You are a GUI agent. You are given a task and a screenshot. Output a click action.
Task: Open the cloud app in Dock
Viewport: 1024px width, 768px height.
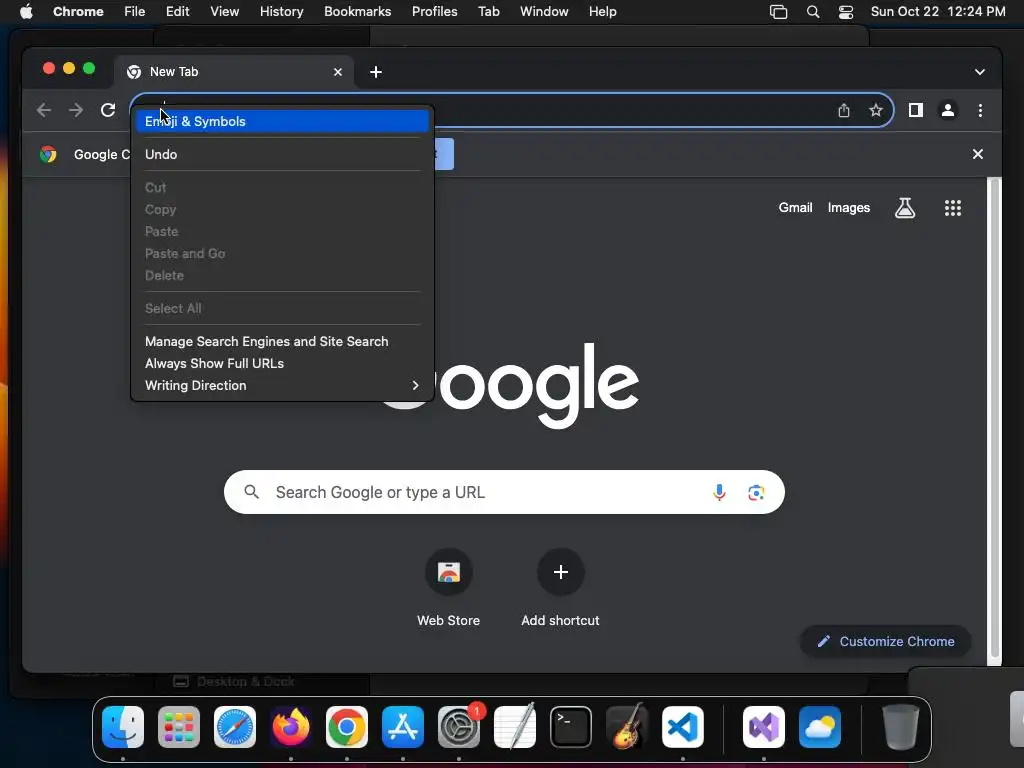(x=820, y=727)
